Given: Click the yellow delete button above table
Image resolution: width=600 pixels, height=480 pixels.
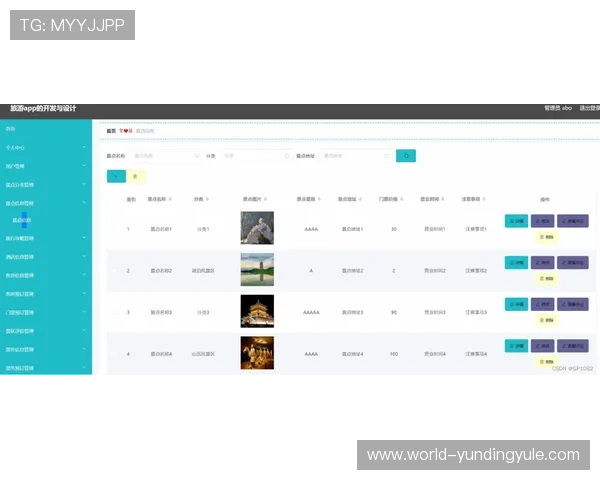Looking at the screenshot, I should click(x=137, y=176).
